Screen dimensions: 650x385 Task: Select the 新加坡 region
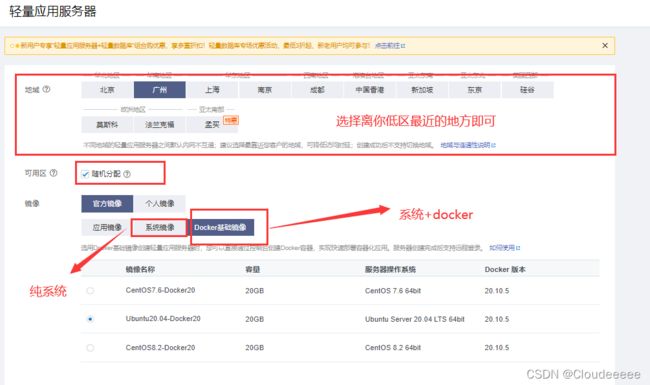click(422, 90)
